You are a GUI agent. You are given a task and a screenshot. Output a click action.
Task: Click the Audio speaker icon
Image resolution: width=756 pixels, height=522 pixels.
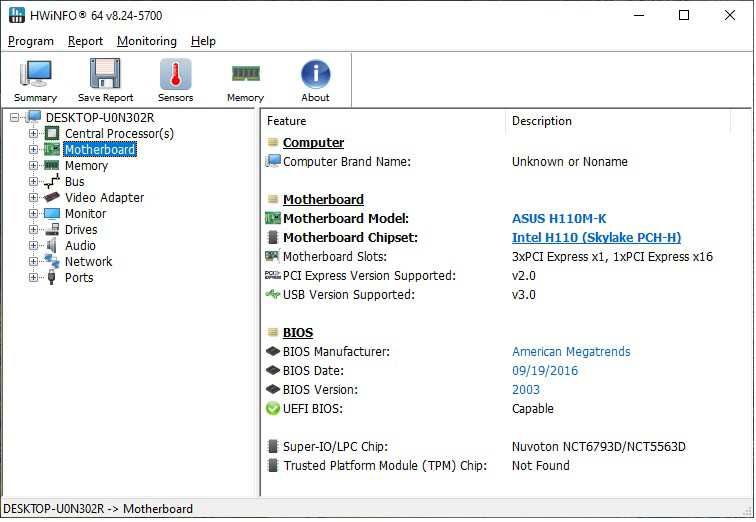coord(52,245)
